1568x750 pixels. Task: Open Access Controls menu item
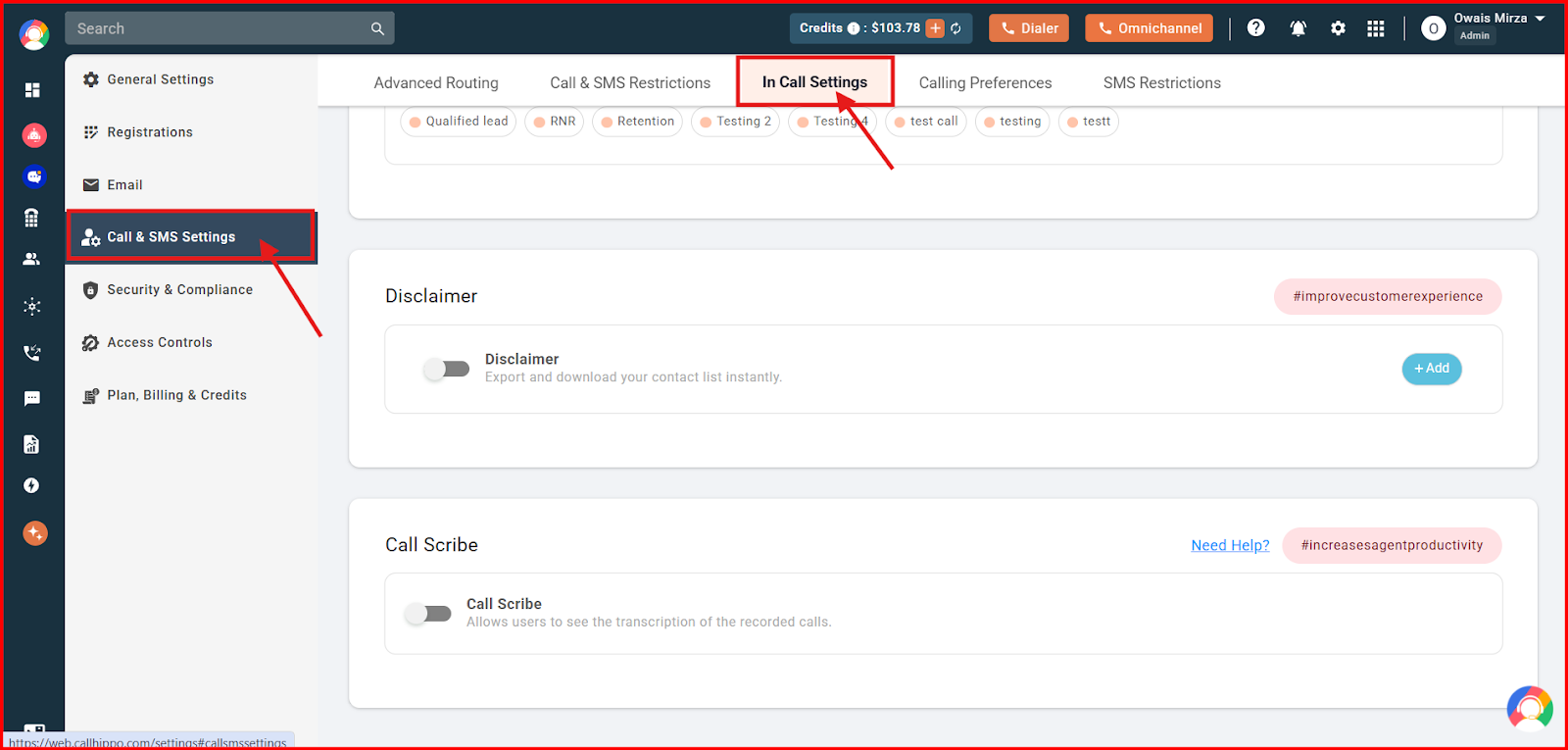pos(191,343)
